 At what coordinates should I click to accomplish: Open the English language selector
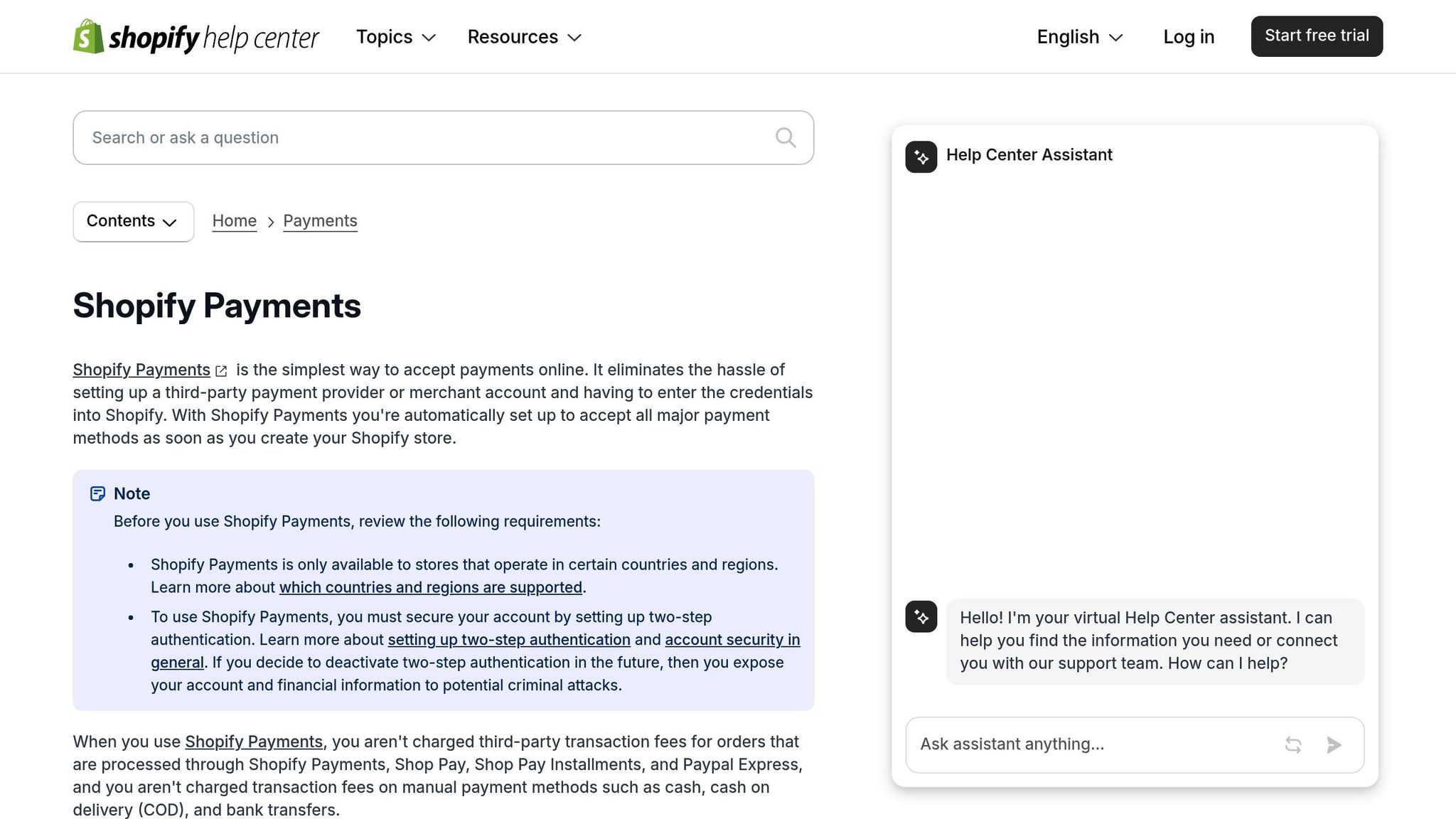pos(1079,37)
